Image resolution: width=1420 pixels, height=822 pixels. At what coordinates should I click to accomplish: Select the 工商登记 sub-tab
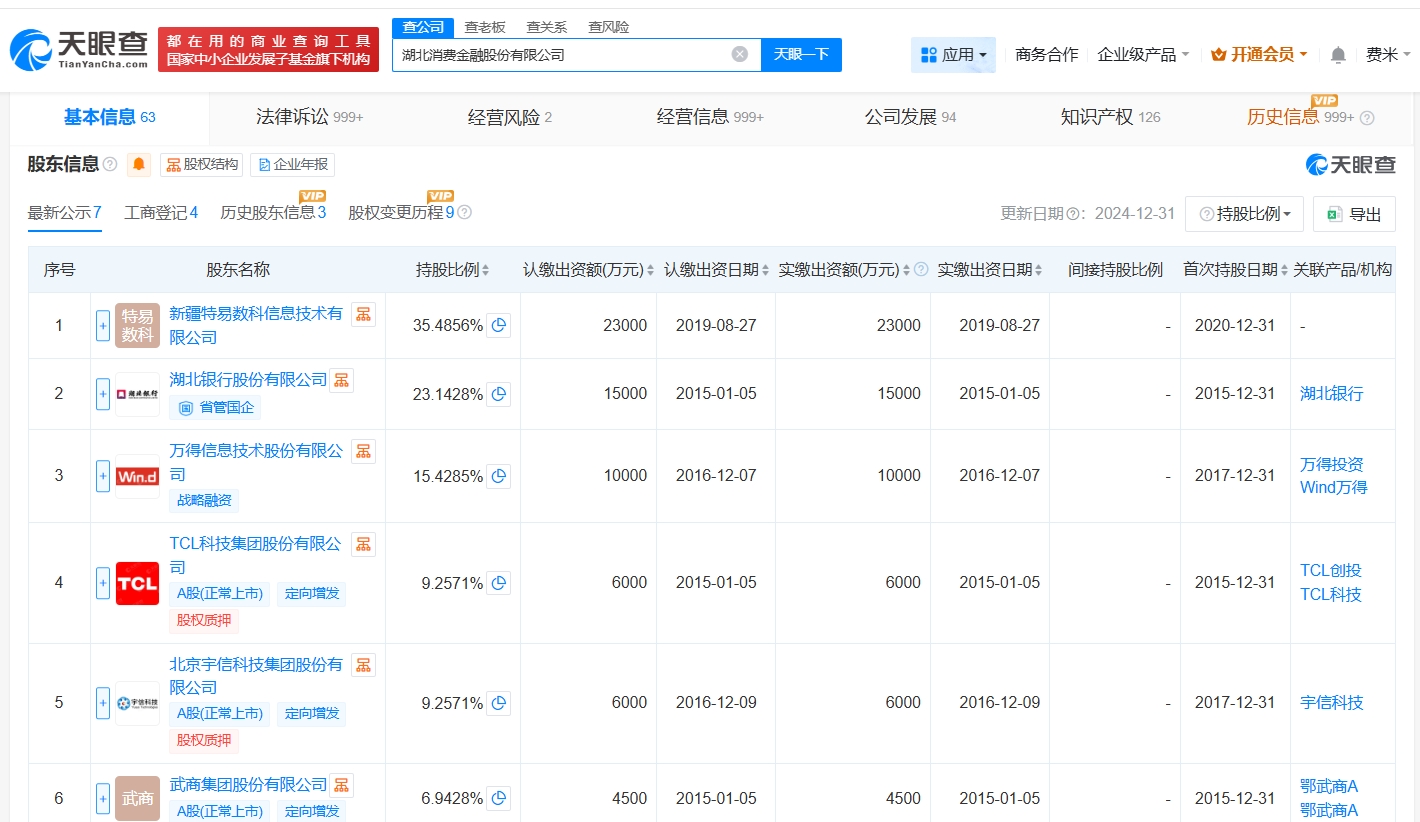[160, 212]
